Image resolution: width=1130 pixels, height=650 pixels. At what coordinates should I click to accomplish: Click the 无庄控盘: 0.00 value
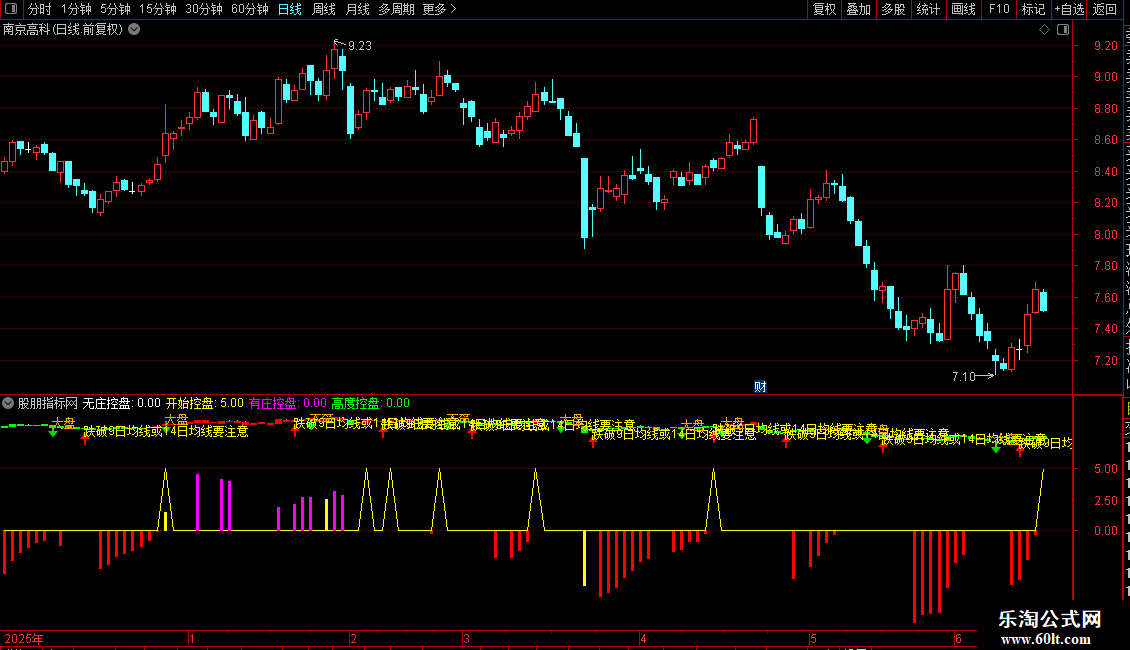pyautogui.click(x=122, y=403)
